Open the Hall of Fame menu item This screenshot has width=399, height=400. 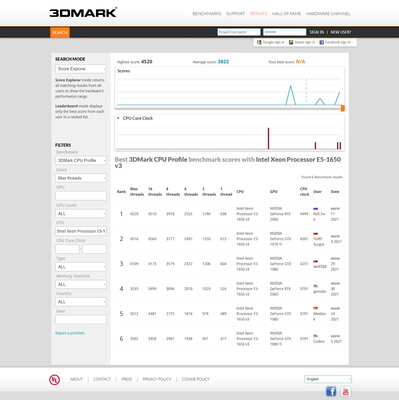pyautogui.click(x=286, y=14)
